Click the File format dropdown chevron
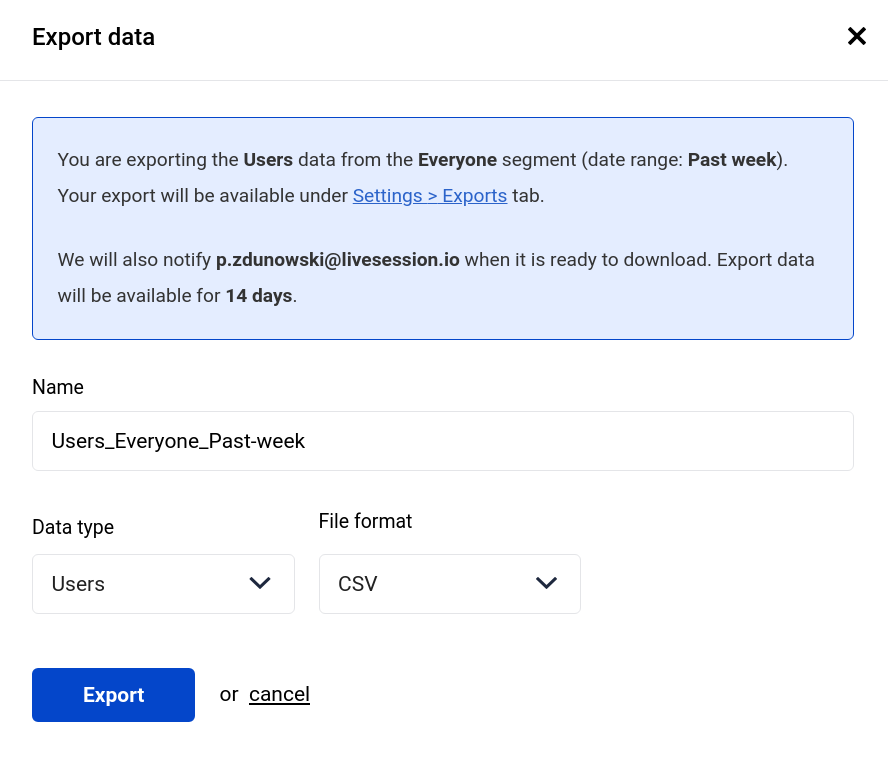 pyautogui.click(x=547, y=583)
